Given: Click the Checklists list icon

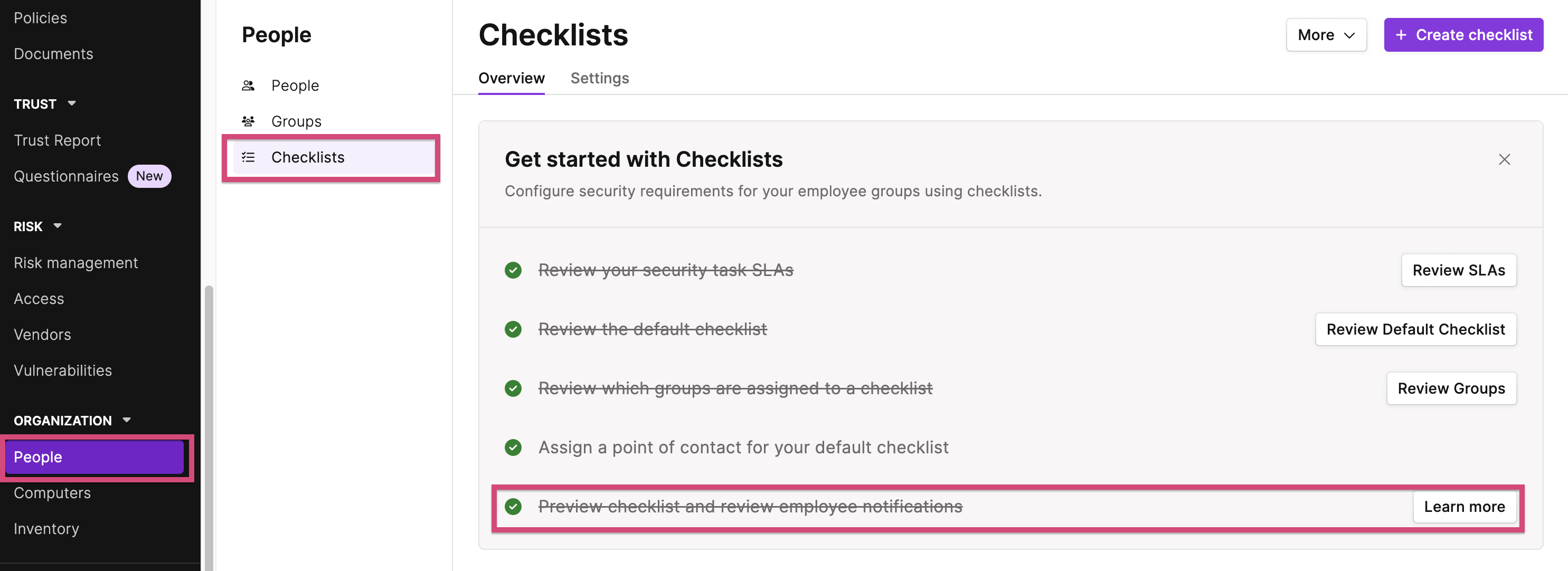Looking at the screenshot, I should (248, 157).
